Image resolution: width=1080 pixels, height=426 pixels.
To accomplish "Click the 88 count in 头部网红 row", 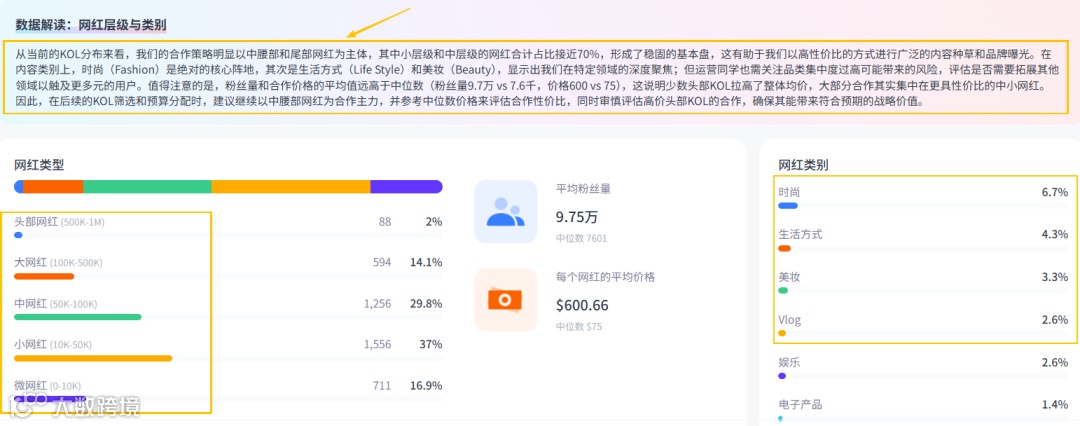I will [385, 222].
